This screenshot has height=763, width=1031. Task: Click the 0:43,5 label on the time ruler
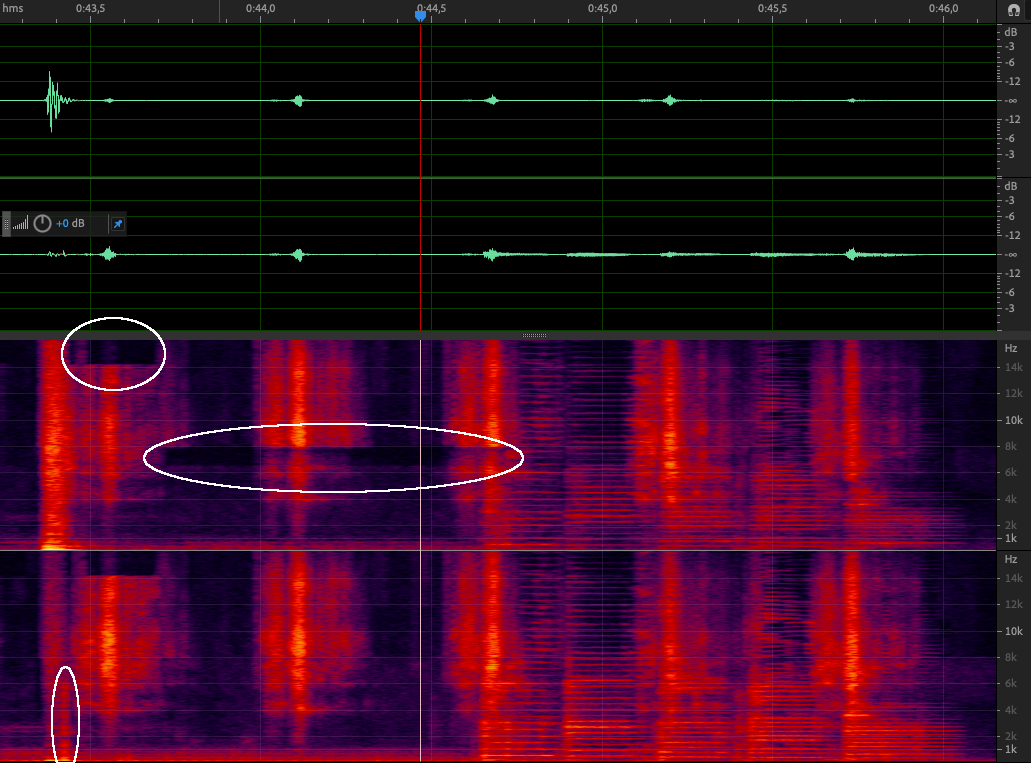[x=91, y=8]
